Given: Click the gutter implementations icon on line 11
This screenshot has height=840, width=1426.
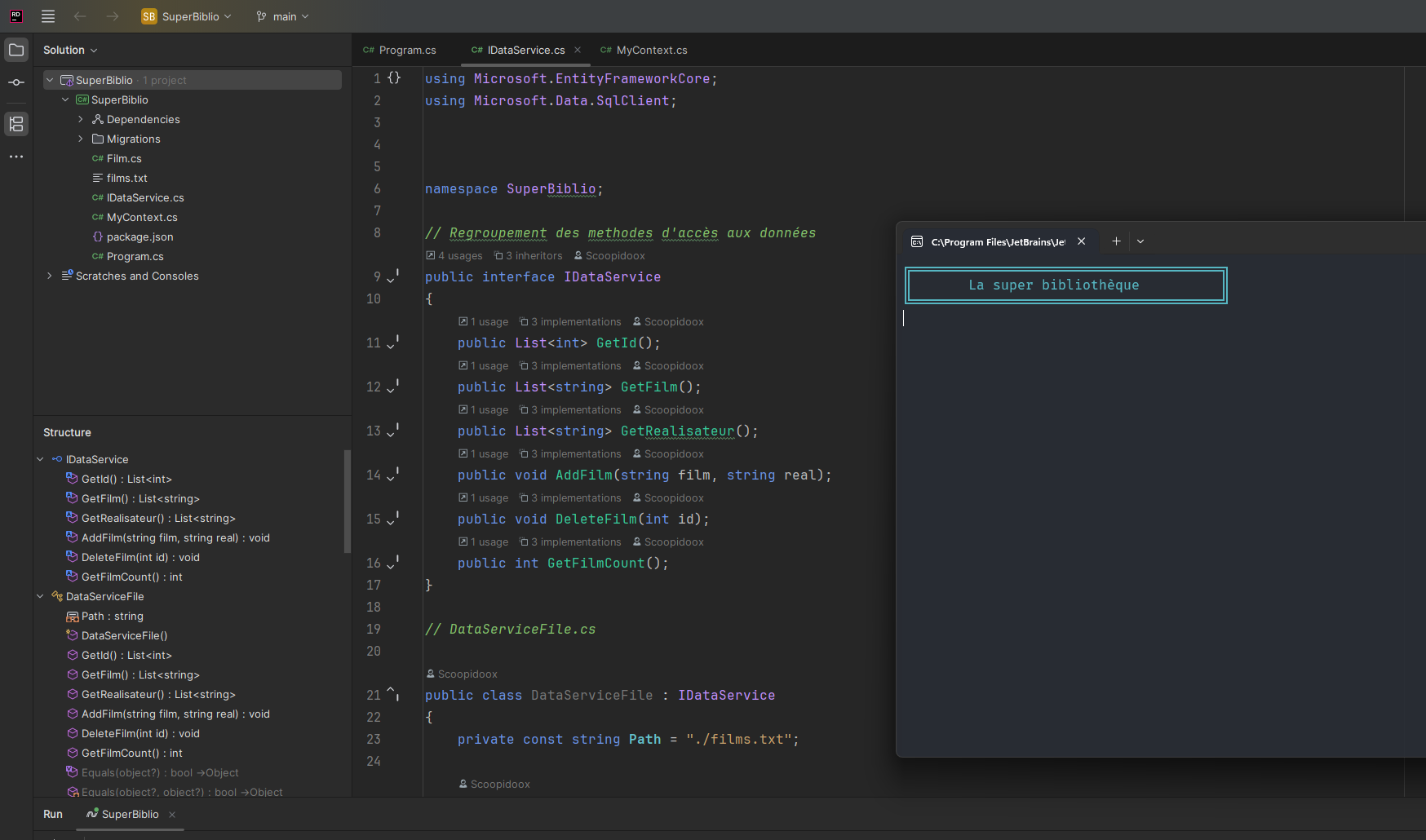Looking at the screenshot, I should pyautogui.click(x=392, y=343).
